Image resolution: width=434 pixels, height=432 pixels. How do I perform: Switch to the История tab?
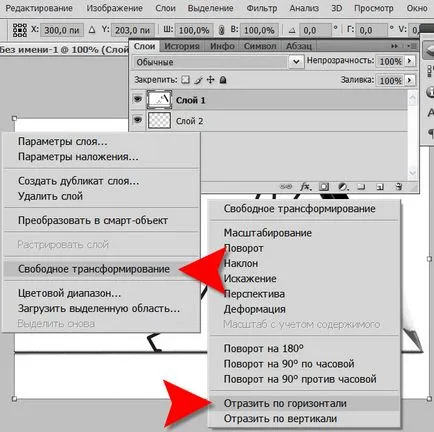(x=182, y=46)
